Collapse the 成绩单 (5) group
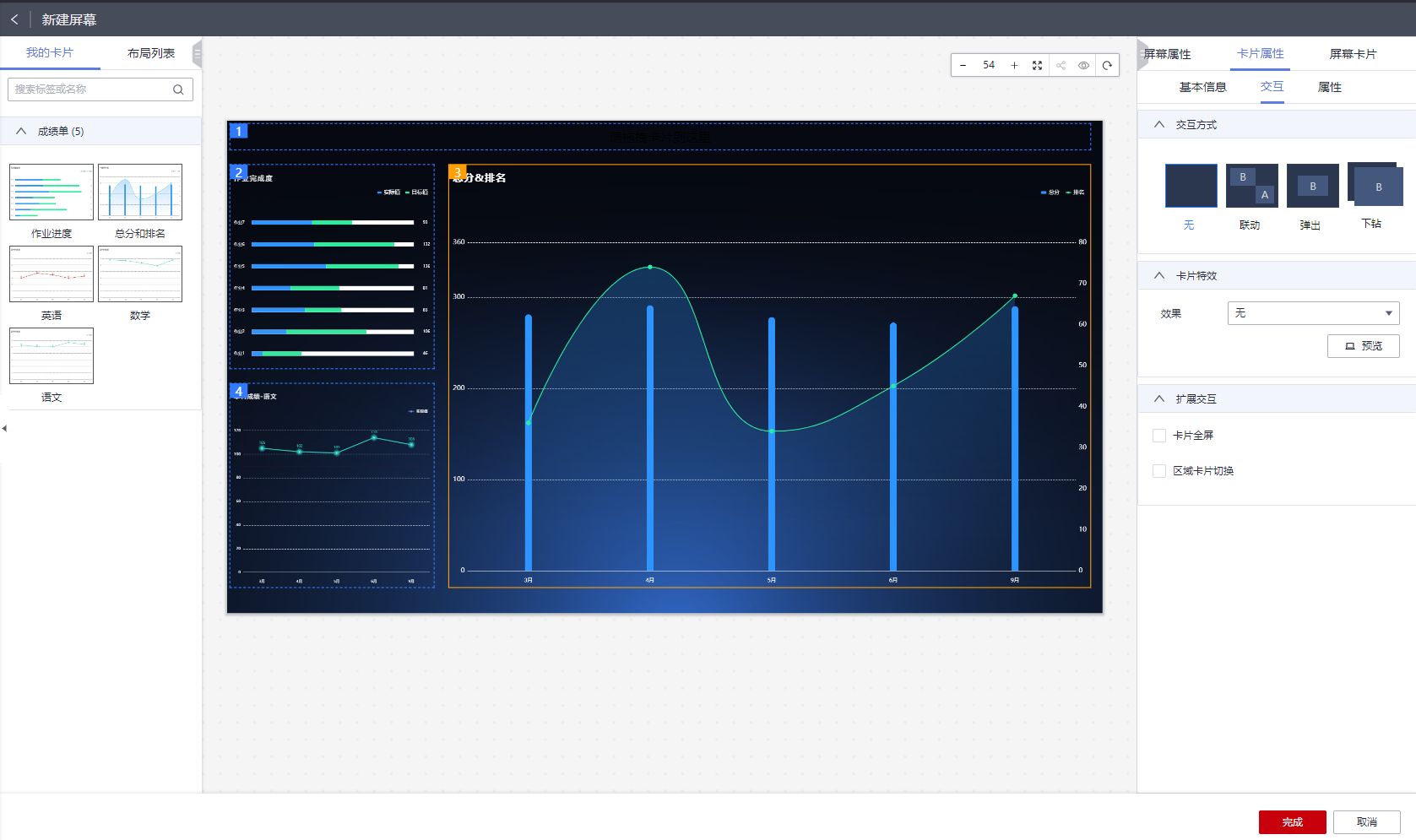Viewport: 1416px width, 840px height. point(21,131)
